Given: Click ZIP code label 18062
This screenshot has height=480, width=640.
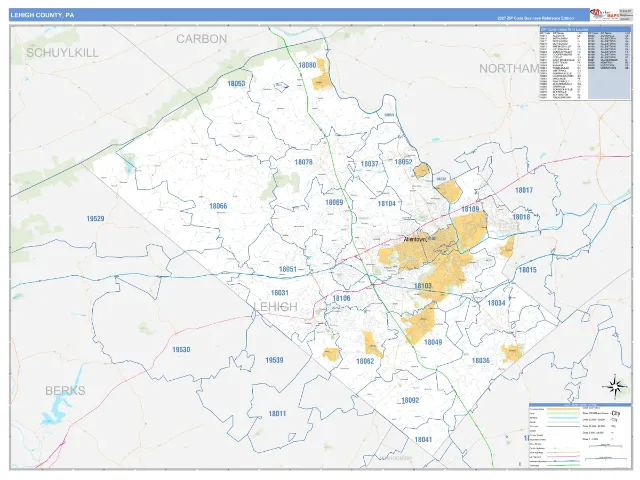Looking at the screenshot, I should pos(365,361).
